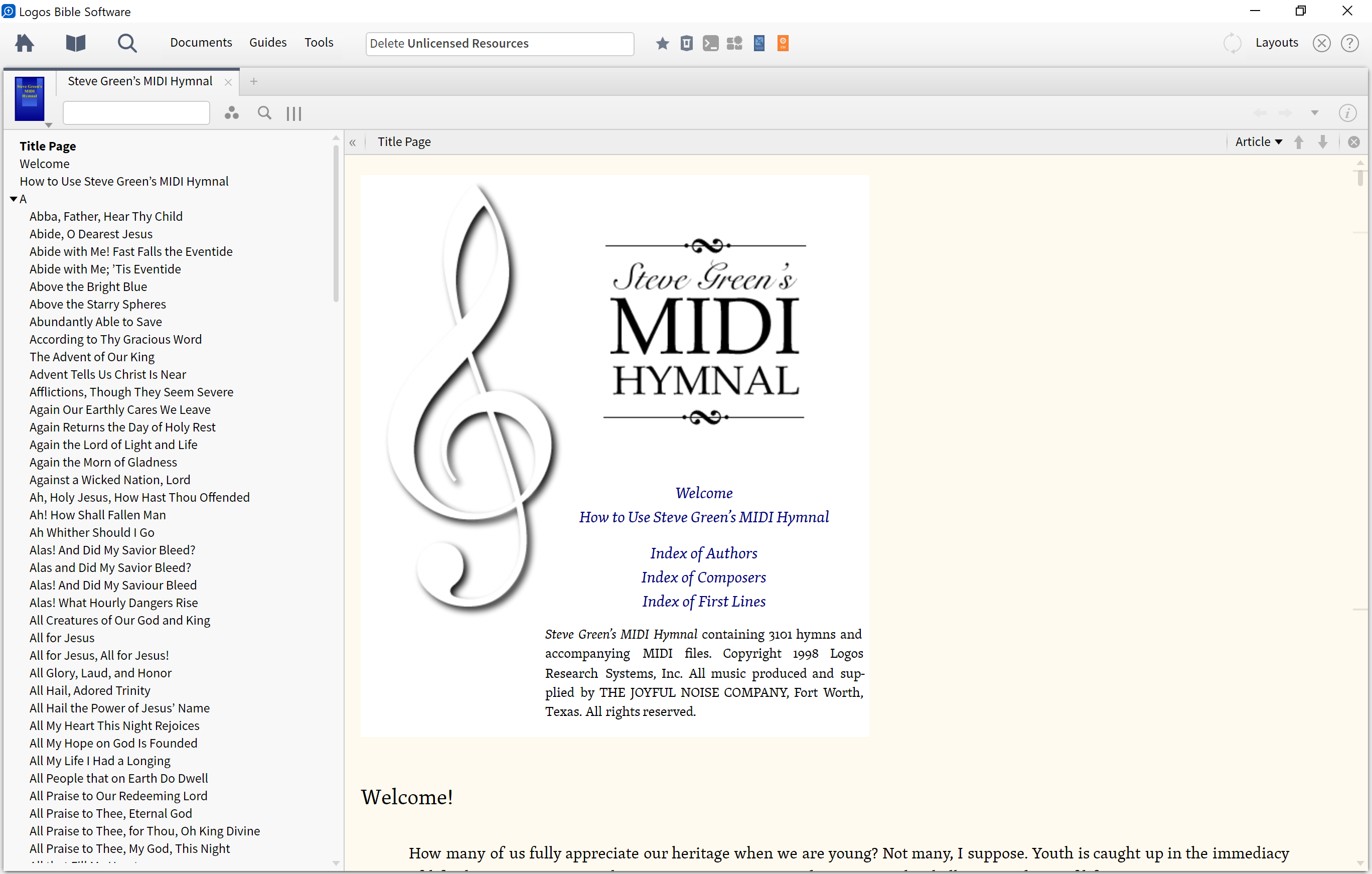
Task: Open the Documents menu
Action: tap(201, 43)
